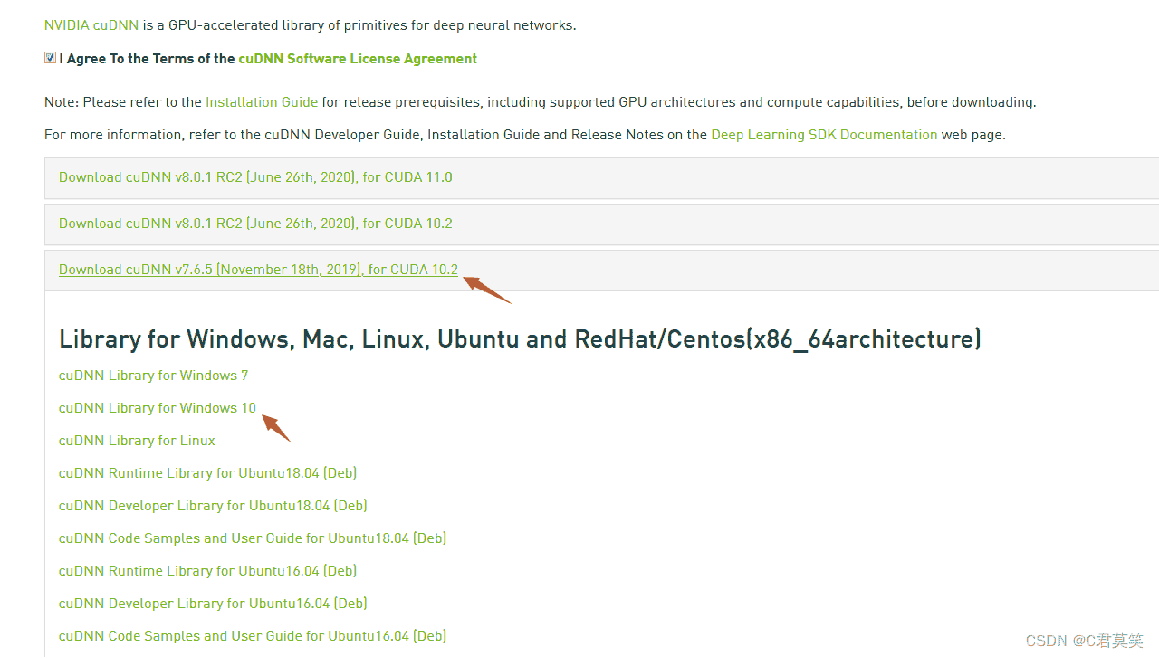The width and height of the screenshot is (1159, 658).
Task: Download cuDNN Developer Library for Ubuntu16.04
Action: [213, 603]
